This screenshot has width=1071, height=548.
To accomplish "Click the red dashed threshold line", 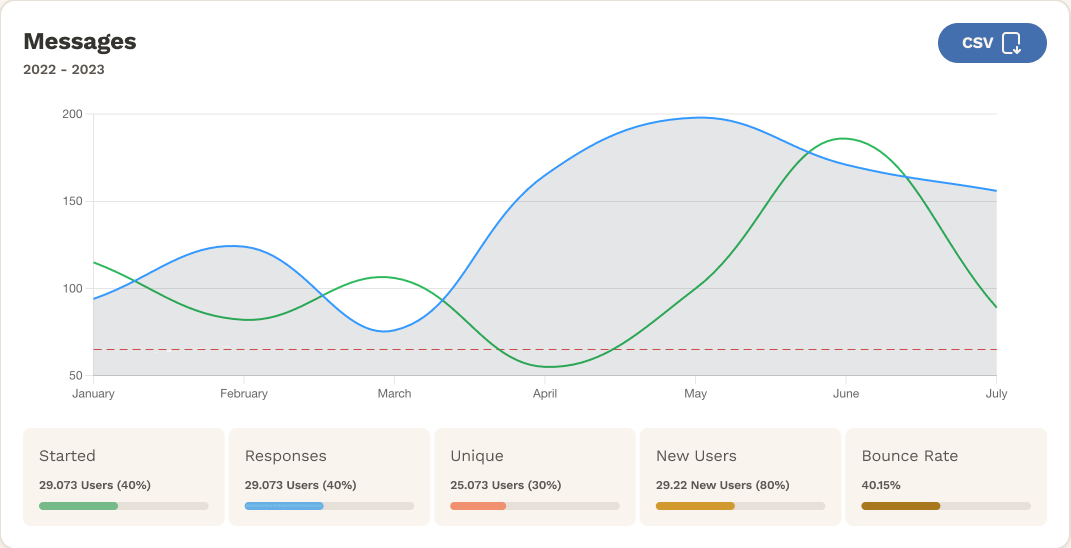I will click(x=544, y=350).
